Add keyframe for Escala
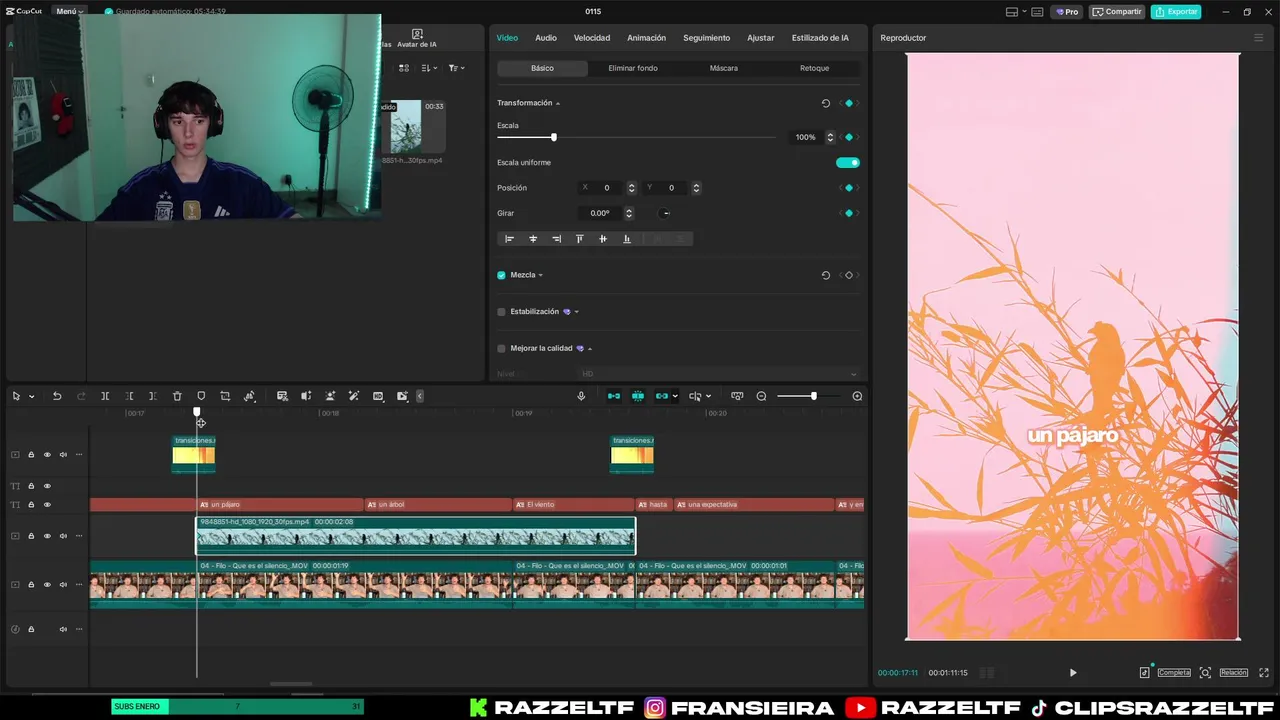Screen dimensions: 1280x720 point(849,137)
